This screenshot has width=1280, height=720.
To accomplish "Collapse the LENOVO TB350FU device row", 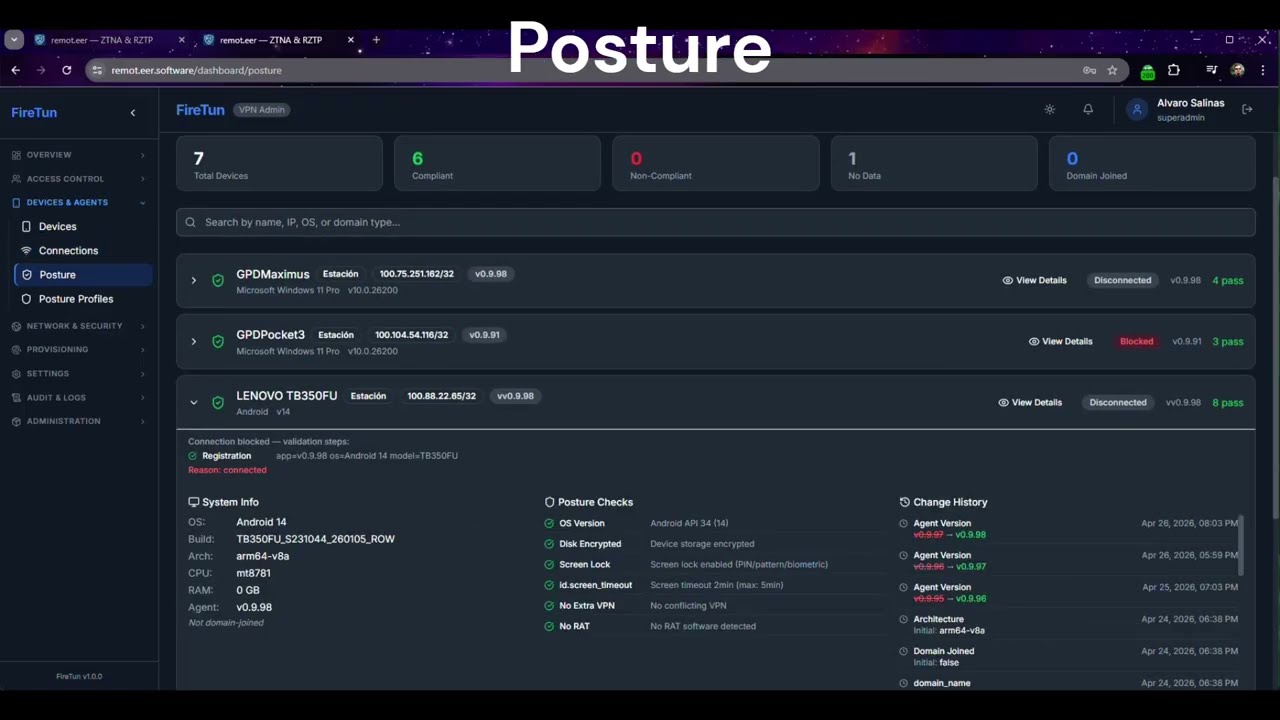I will (x=194, y=403).
